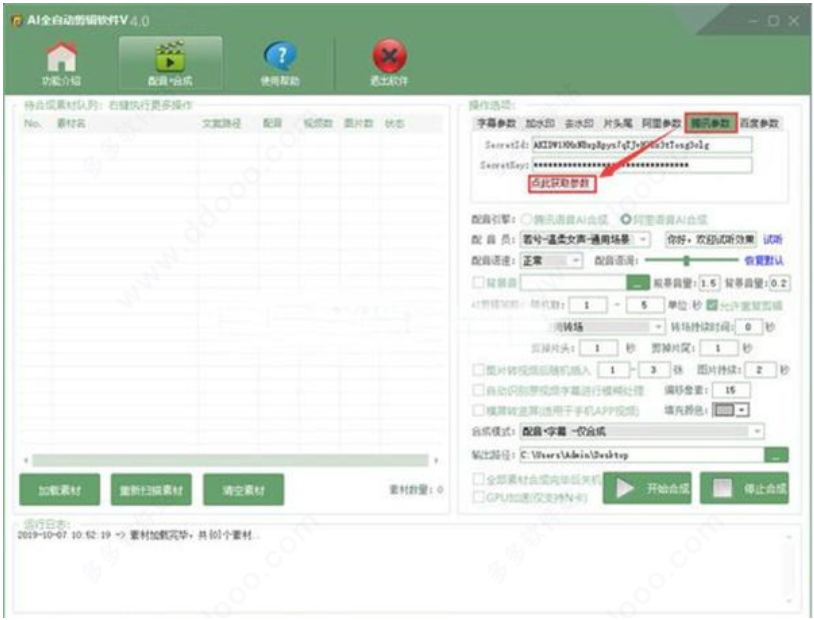The width and height of the screenshot is (814, 620).
Task: Open the 转场 transition dropdown
Action: pyautogui.click(x=607, y=327)
